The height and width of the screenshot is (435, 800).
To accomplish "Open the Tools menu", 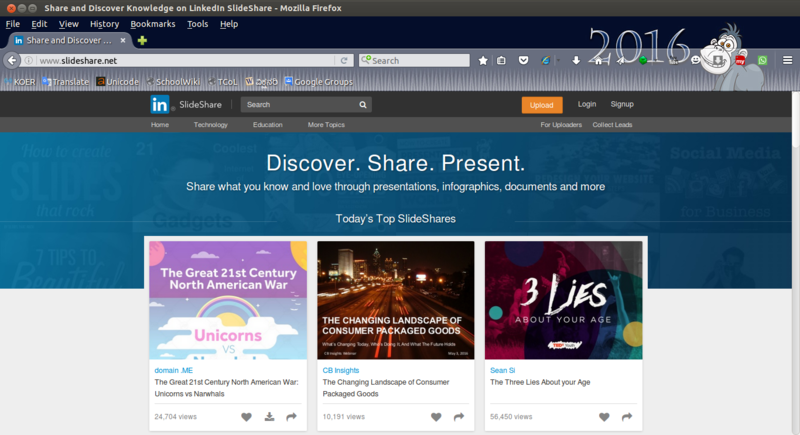I will point(197,24).
